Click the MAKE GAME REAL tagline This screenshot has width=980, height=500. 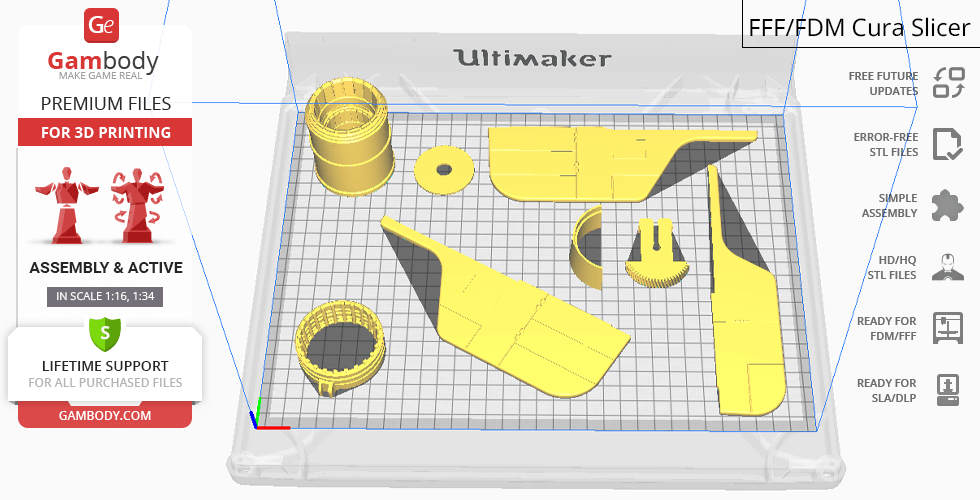coord(101,76)
